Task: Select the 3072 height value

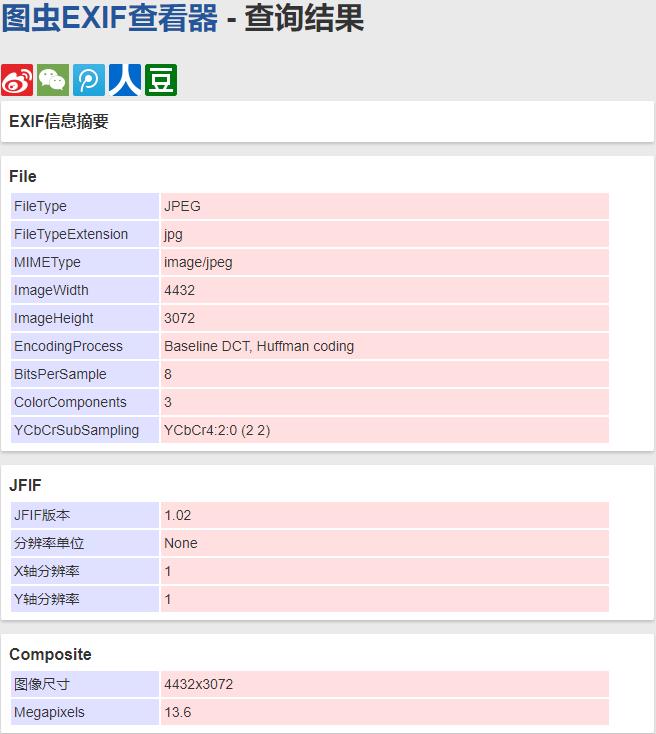Action: click(x=384, y=318)
